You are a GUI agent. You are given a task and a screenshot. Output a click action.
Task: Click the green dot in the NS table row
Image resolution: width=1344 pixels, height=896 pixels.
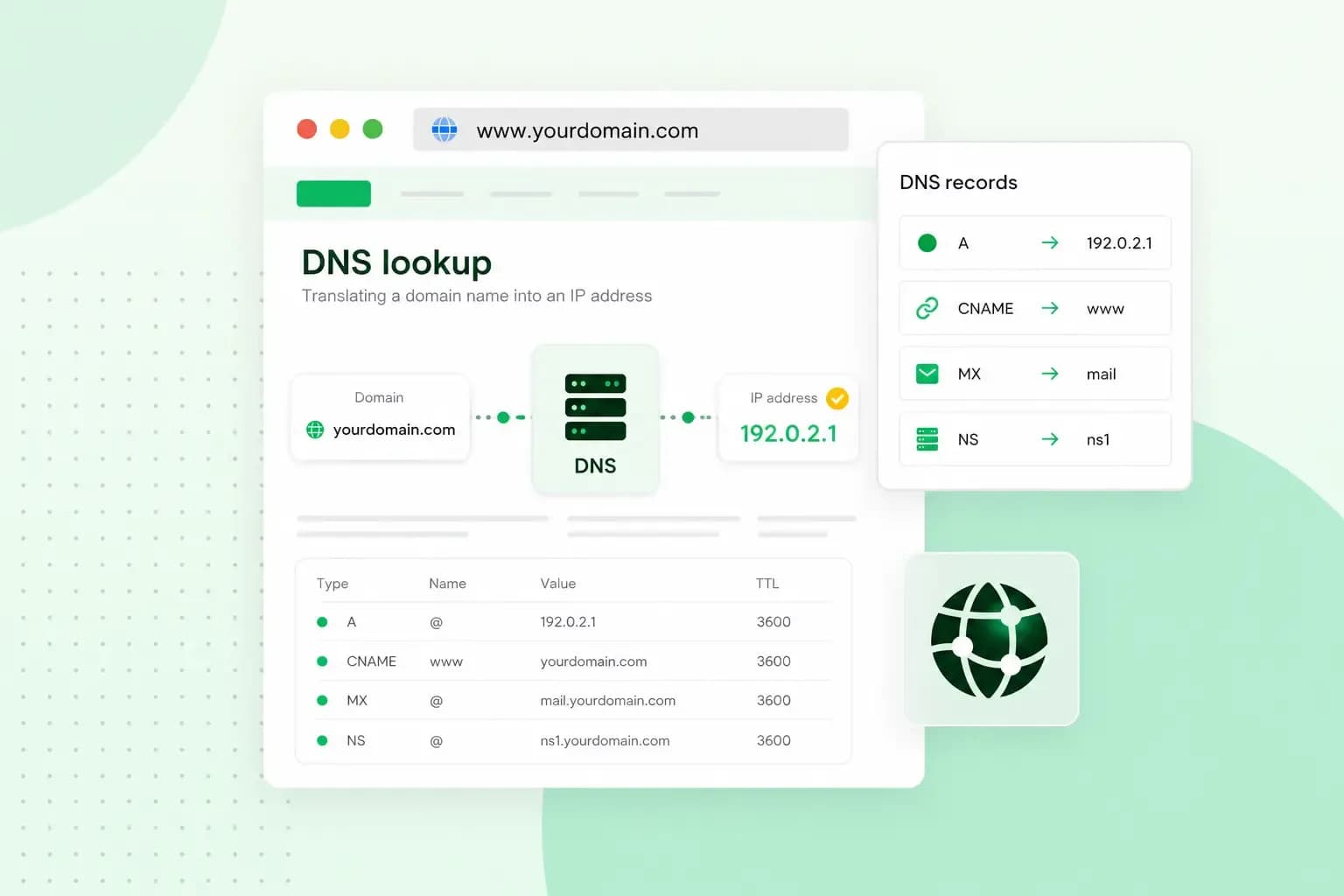coord(322,740)
